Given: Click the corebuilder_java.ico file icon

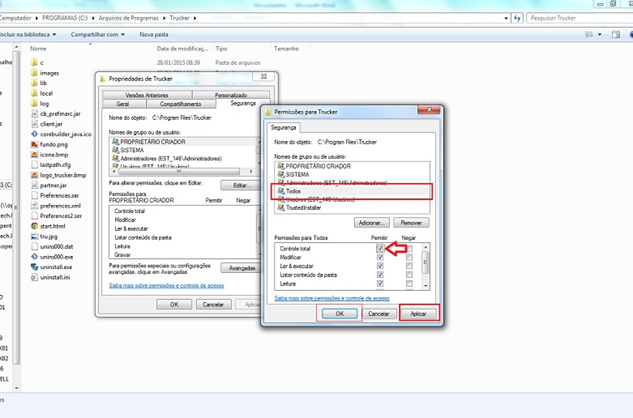Looking at the screenshot, I should [x=33, y=133].
